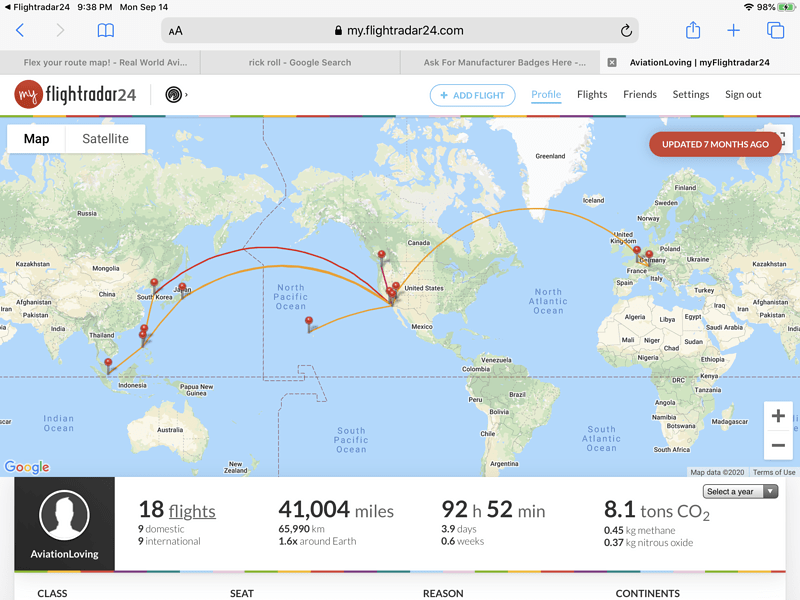Zoom in the map with plus
Screen dimensions: 800x600
[x=778, y=416]
